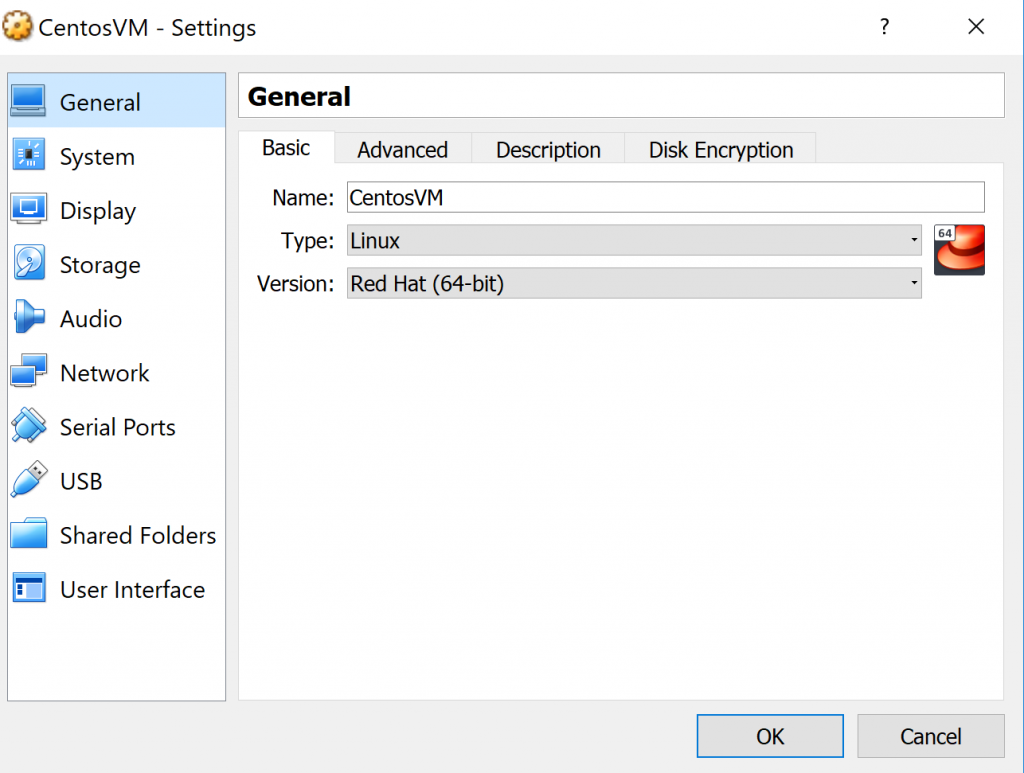Select Network in the settings list
This screenshot has width=1024, height=773.
(116, 373)
